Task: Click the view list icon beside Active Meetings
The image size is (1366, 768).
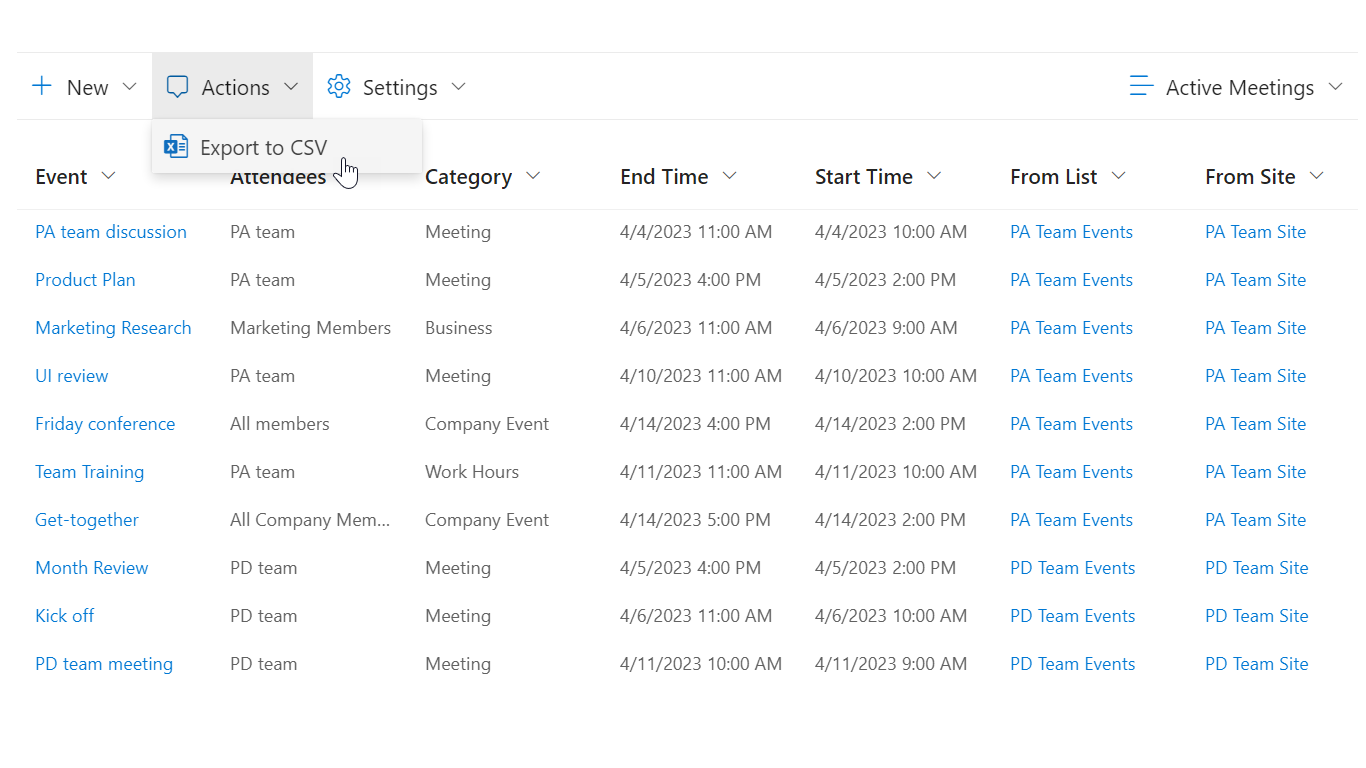Action: [1141, 87]
